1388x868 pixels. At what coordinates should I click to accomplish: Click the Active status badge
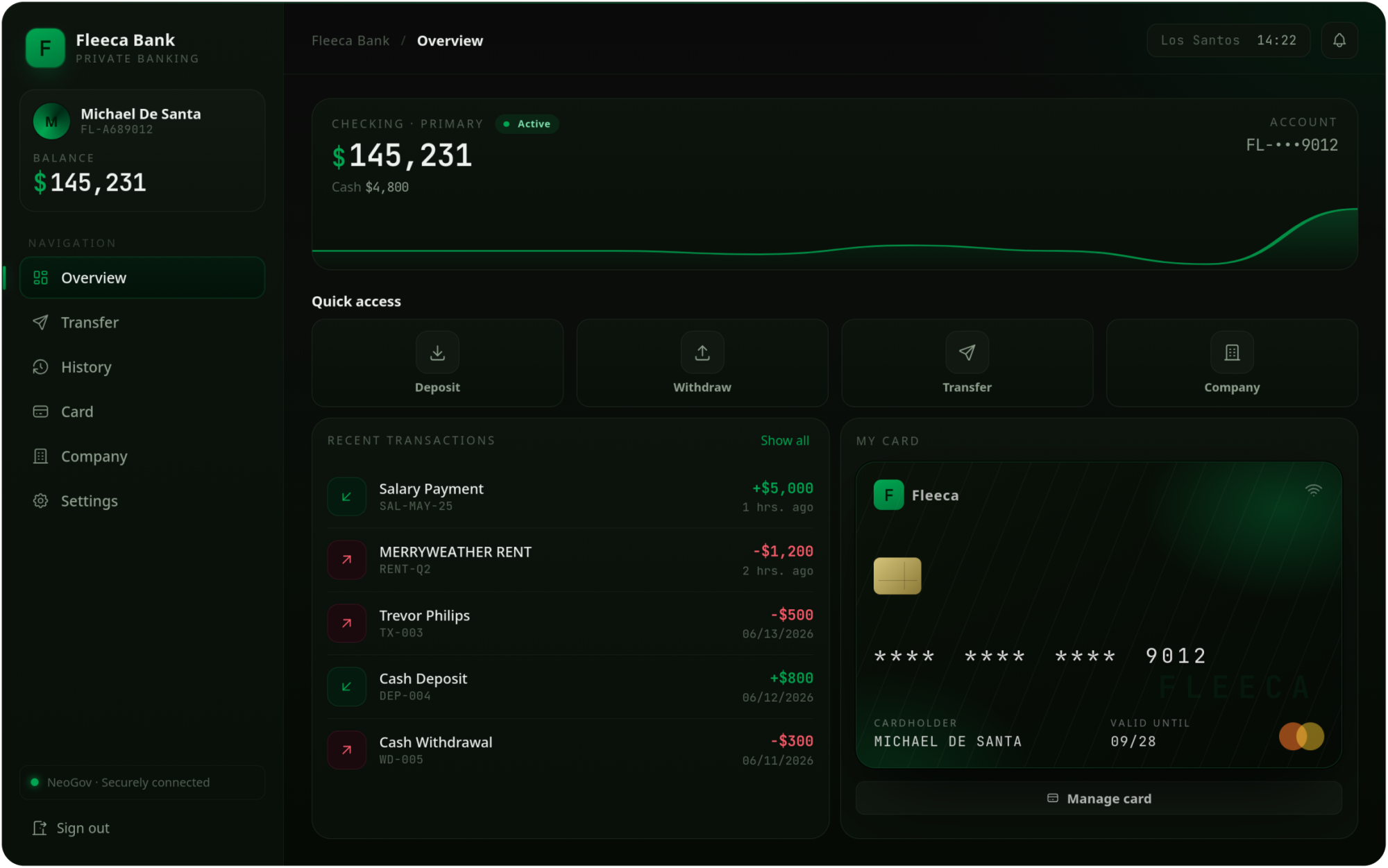point(527,124)
